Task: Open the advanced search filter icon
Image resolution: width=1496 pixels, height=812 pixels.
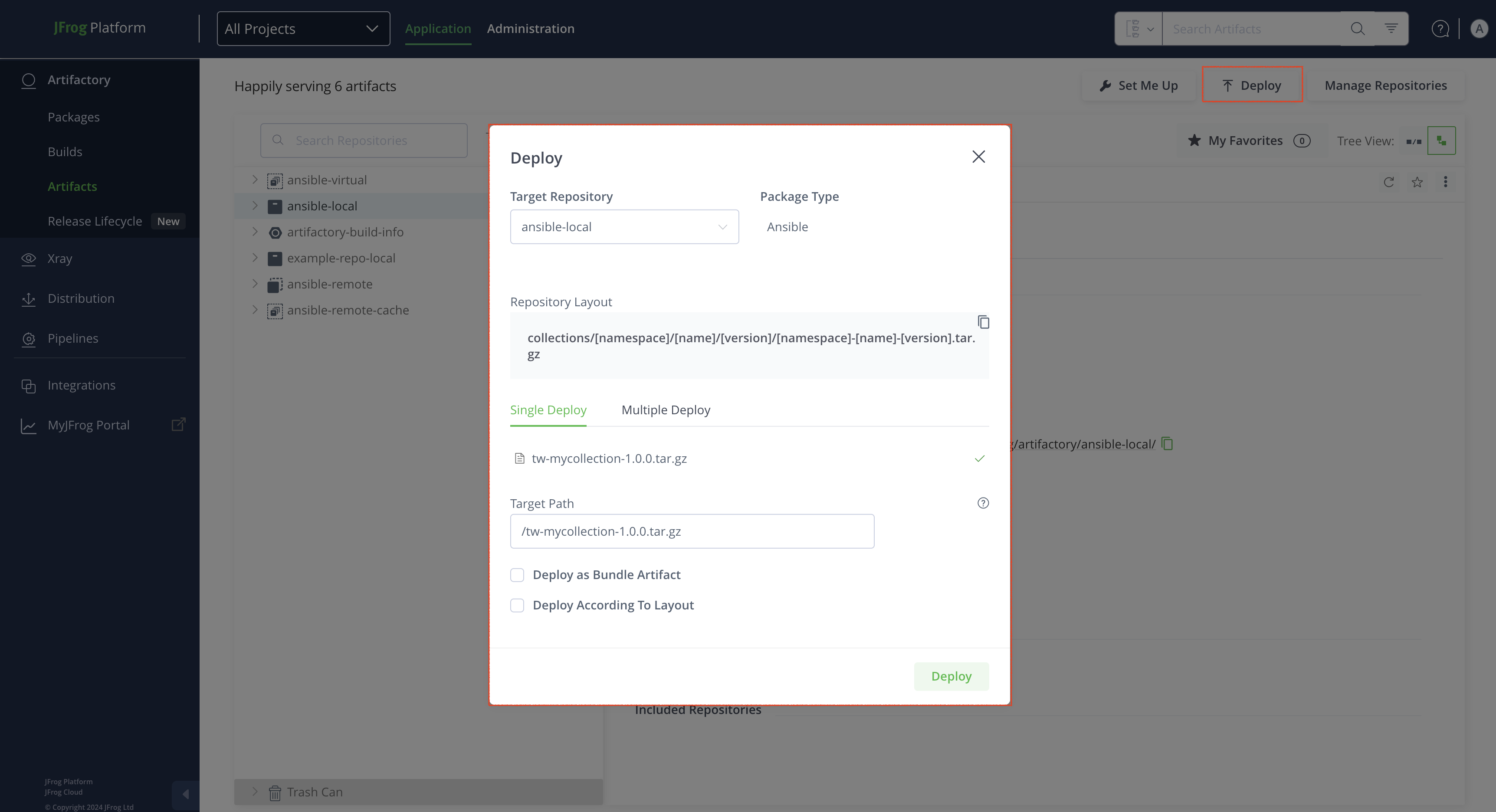Action: [x=1391, y=29]
